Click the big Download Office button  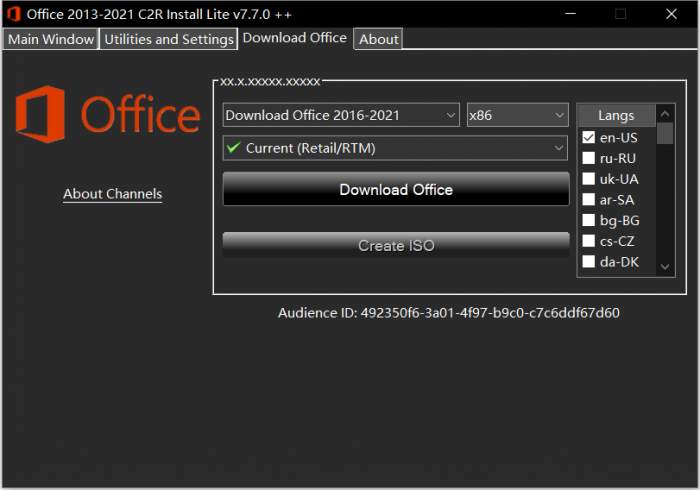[396, 189]
